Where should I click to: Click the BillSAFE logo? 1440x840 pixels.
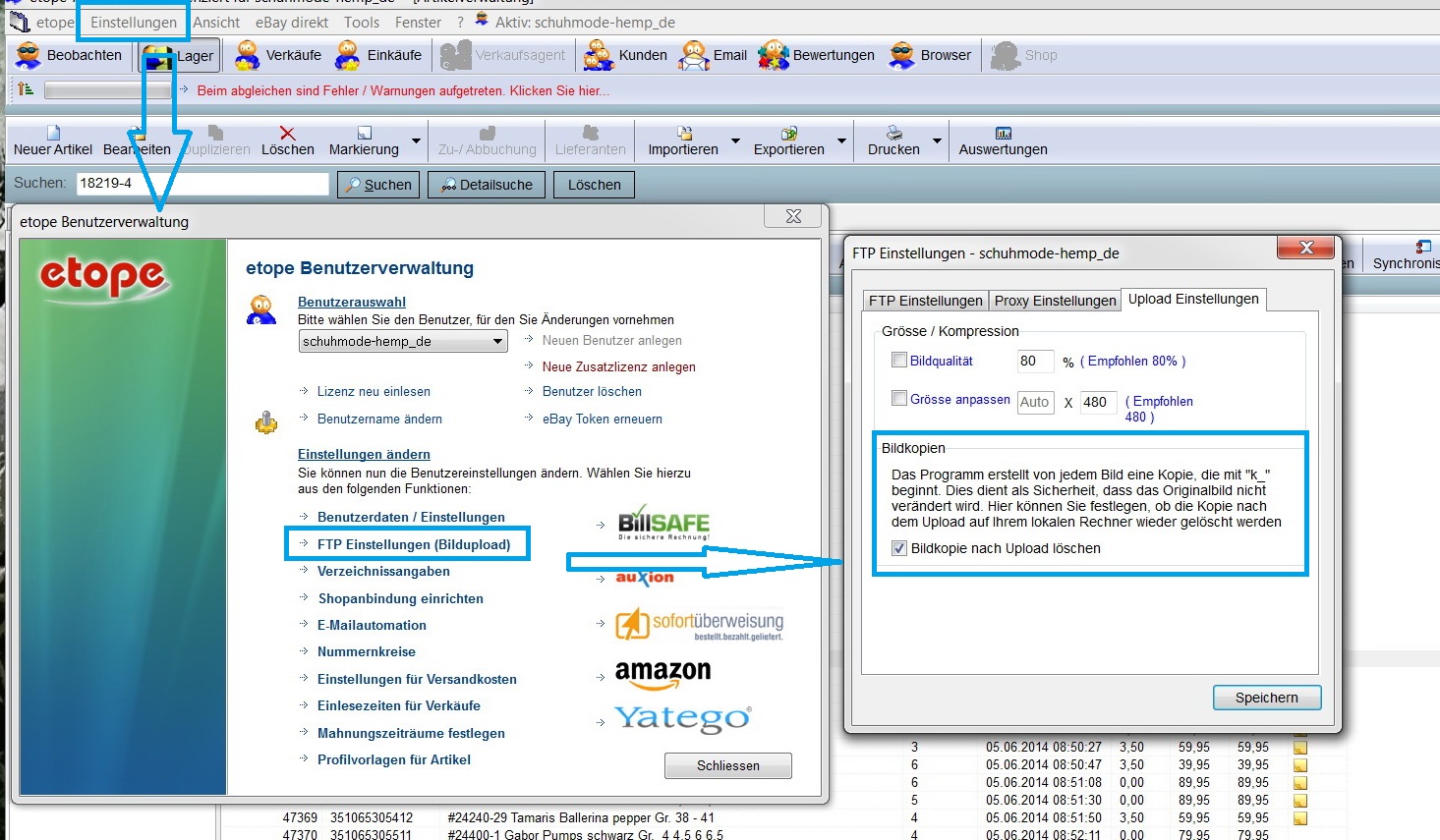[x=663, y=526]
